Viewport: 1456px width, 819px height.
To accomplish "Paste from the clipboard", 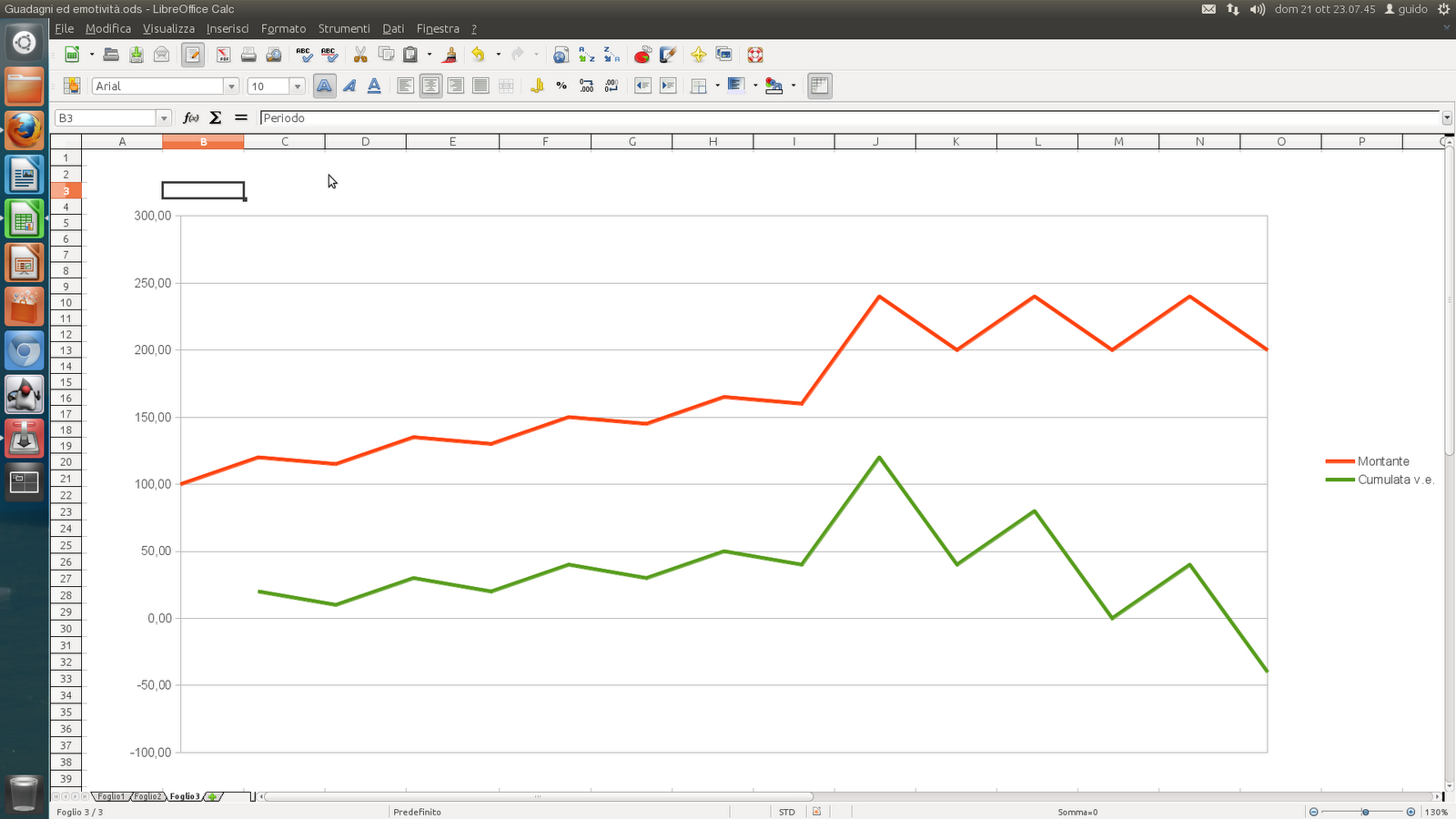I will pyautogui.click(x=410, y=55).
